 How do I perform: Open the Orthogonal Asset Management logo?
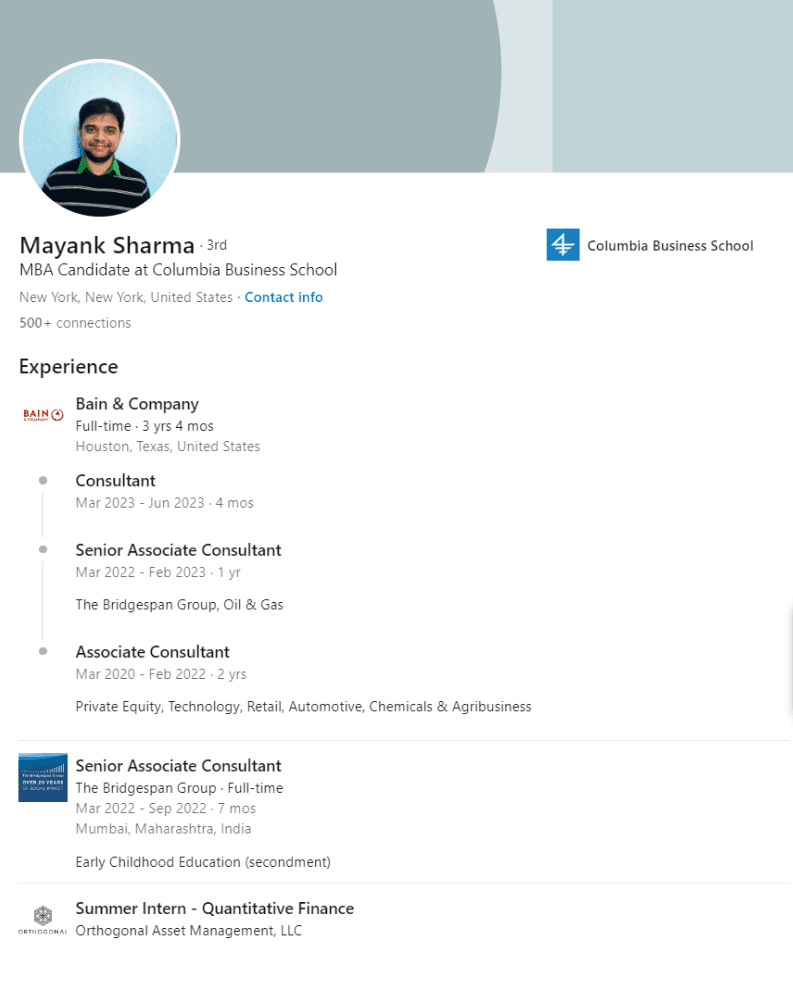43,919
